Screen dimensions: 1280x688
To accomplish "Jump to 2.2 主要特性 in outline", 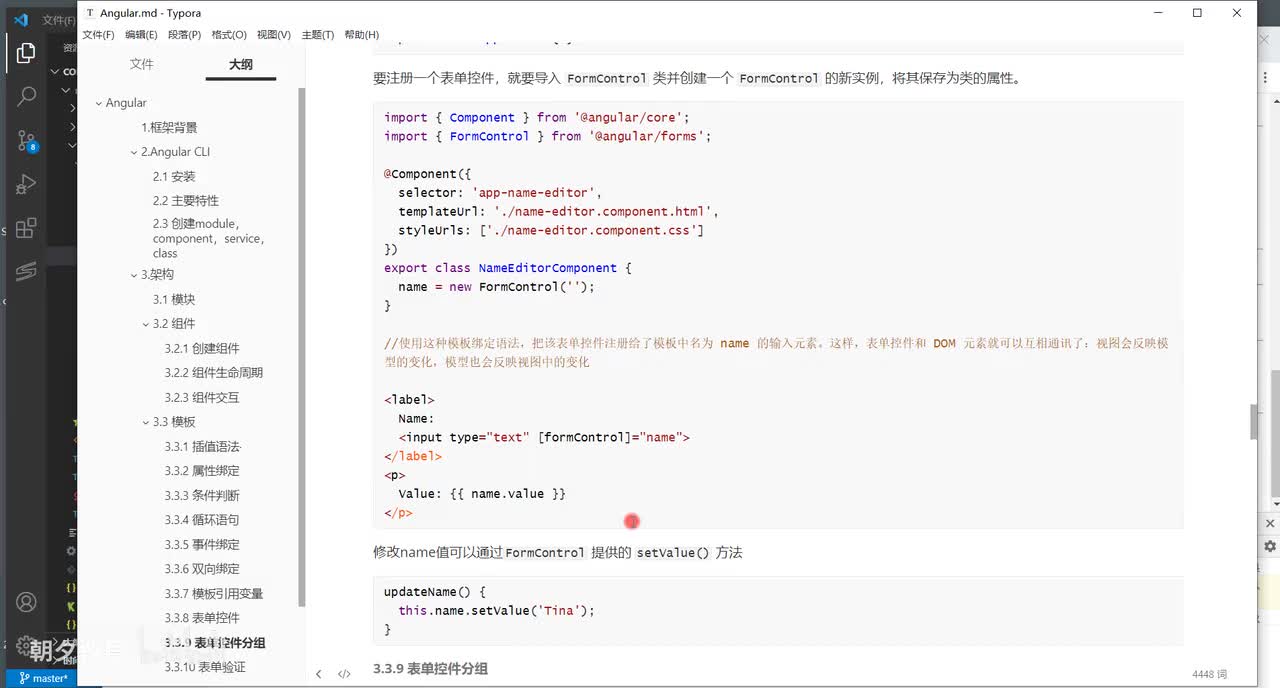I will pyautogui.click(x=185, y=201).
